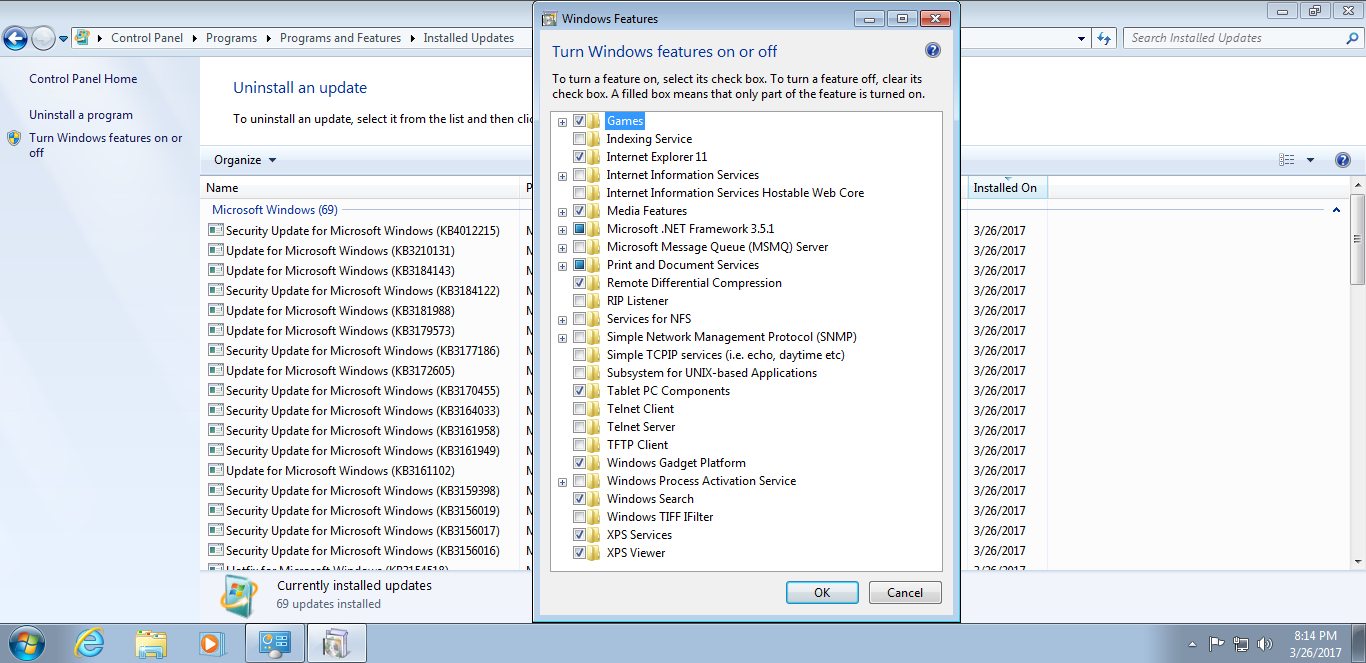Screen dimensions: 1366x663
Task: Open the Uninstall a program link
Action: 81,115
